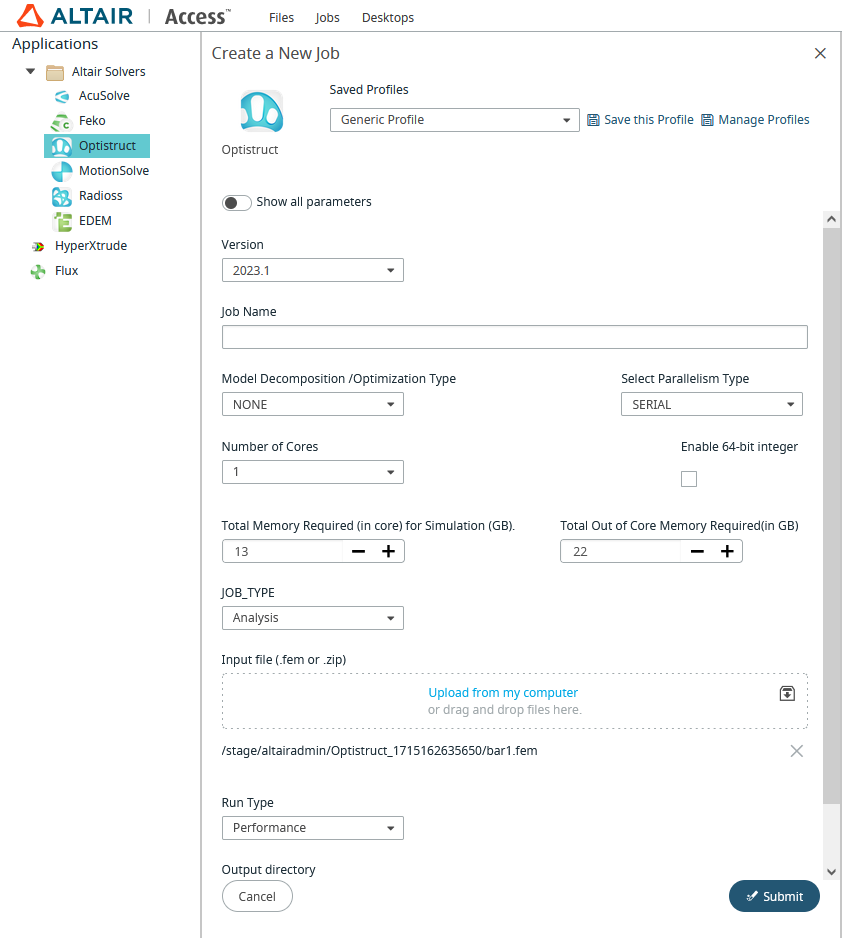Screen dimensions: 842x938
Task: Choose the MotionSolve application icon
Action: click(x=62, y=171)
